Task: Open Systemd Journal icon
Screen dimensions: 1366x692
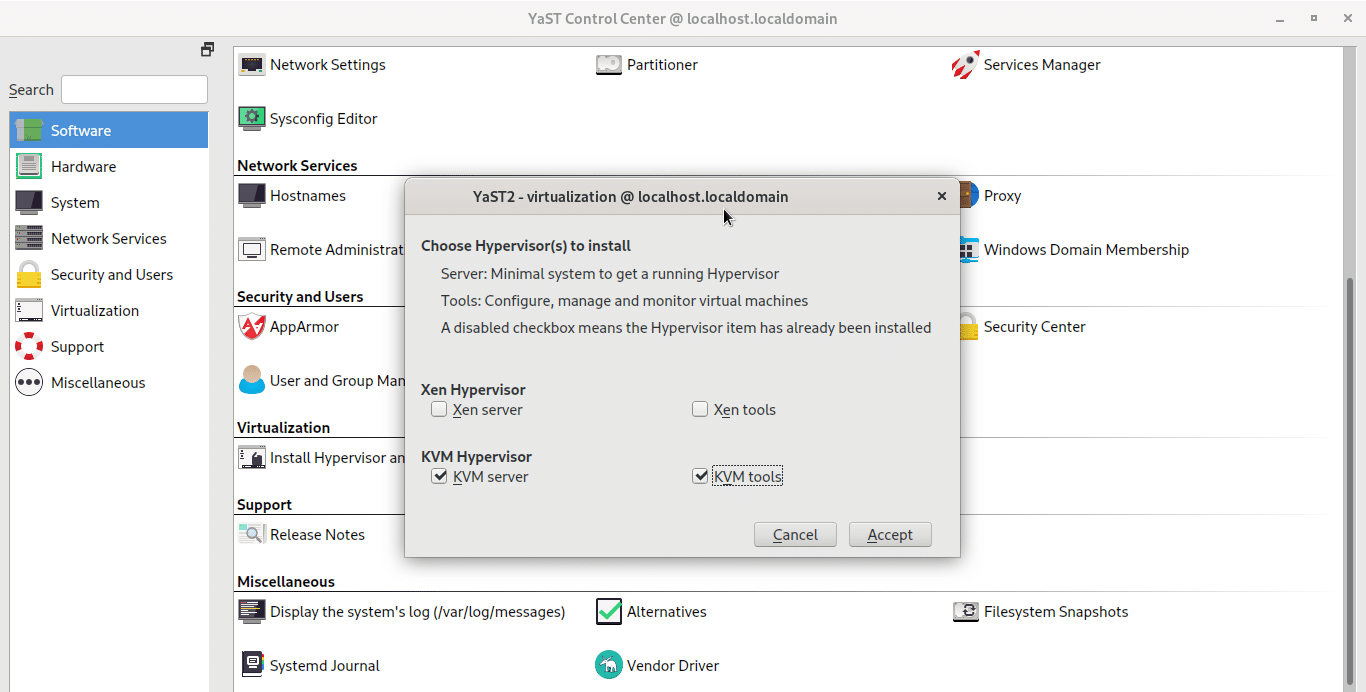Action: click(252, 666)
